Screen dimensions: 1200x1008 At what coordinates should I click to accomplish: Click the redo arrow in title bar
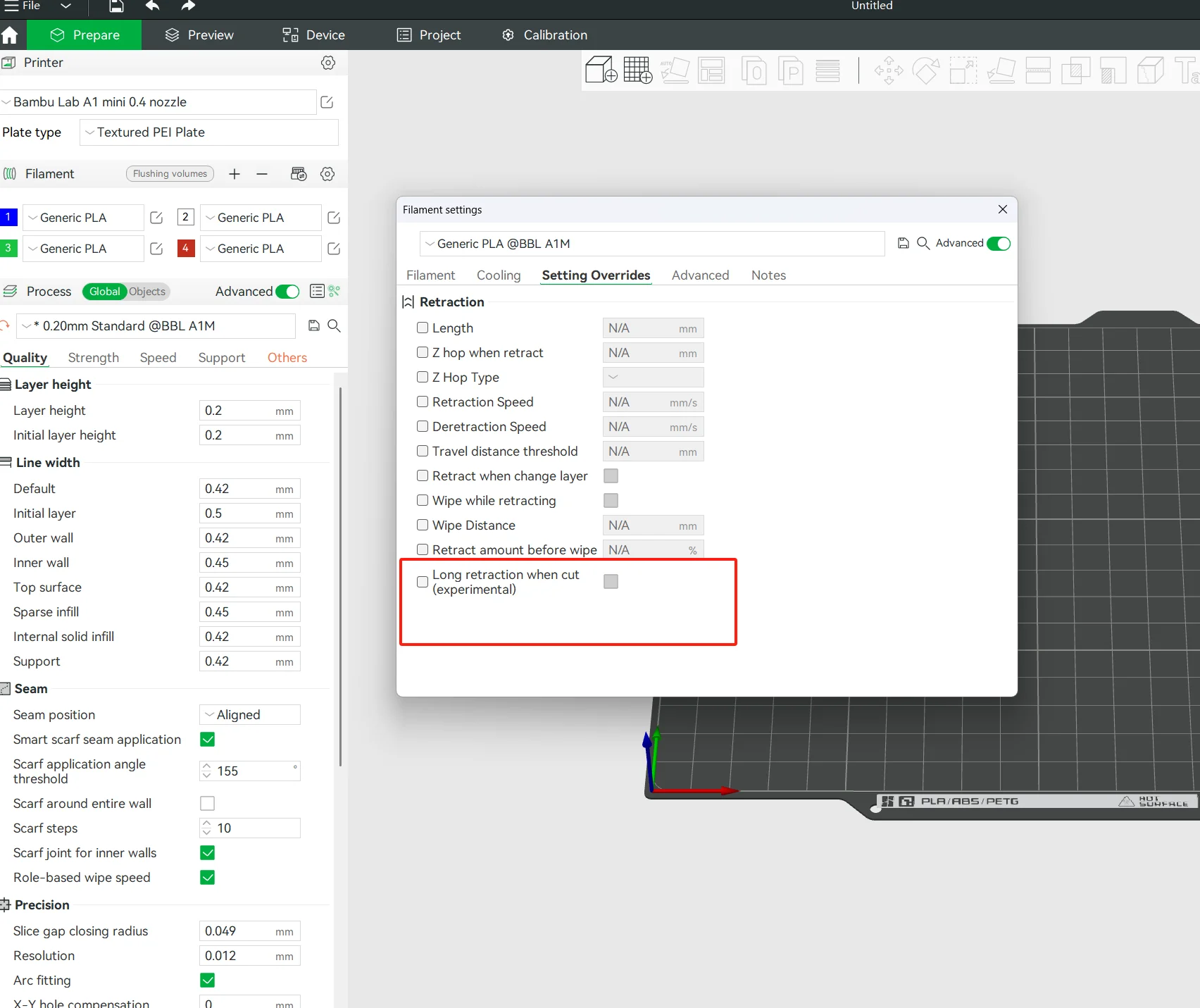[187, 6]
